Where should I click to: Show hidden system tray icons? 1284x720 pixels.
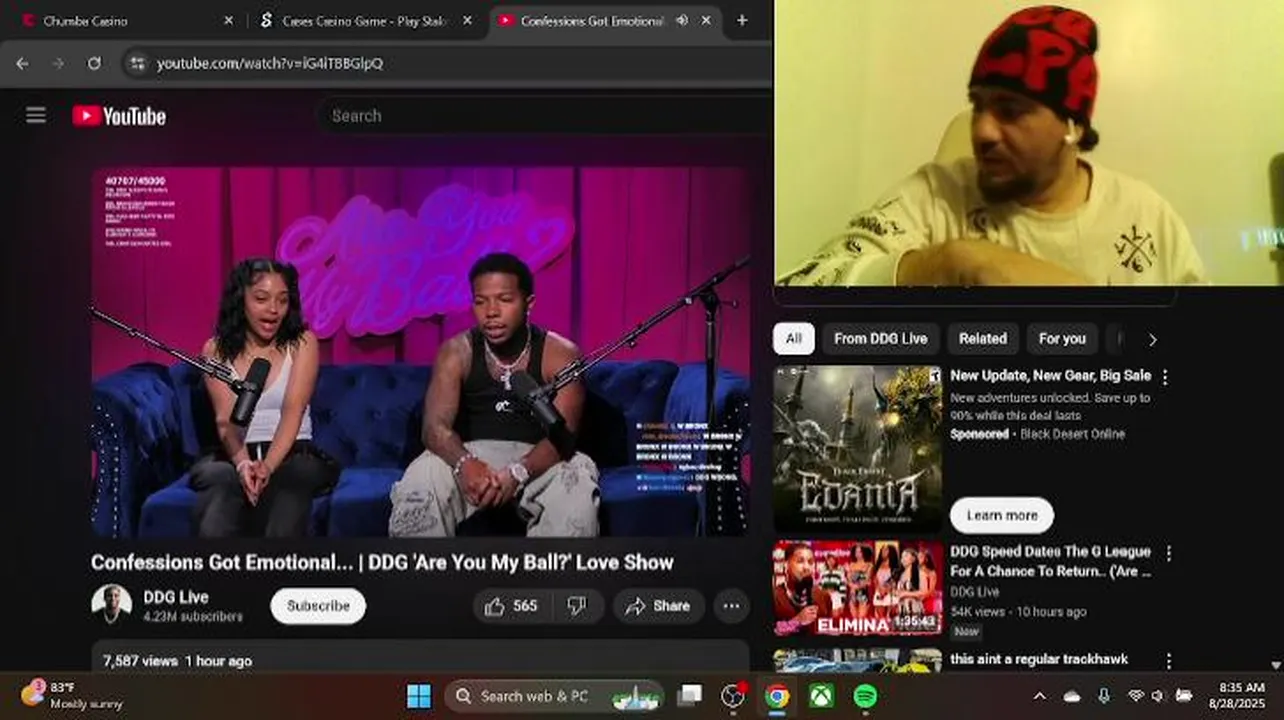pos(1040,696)
